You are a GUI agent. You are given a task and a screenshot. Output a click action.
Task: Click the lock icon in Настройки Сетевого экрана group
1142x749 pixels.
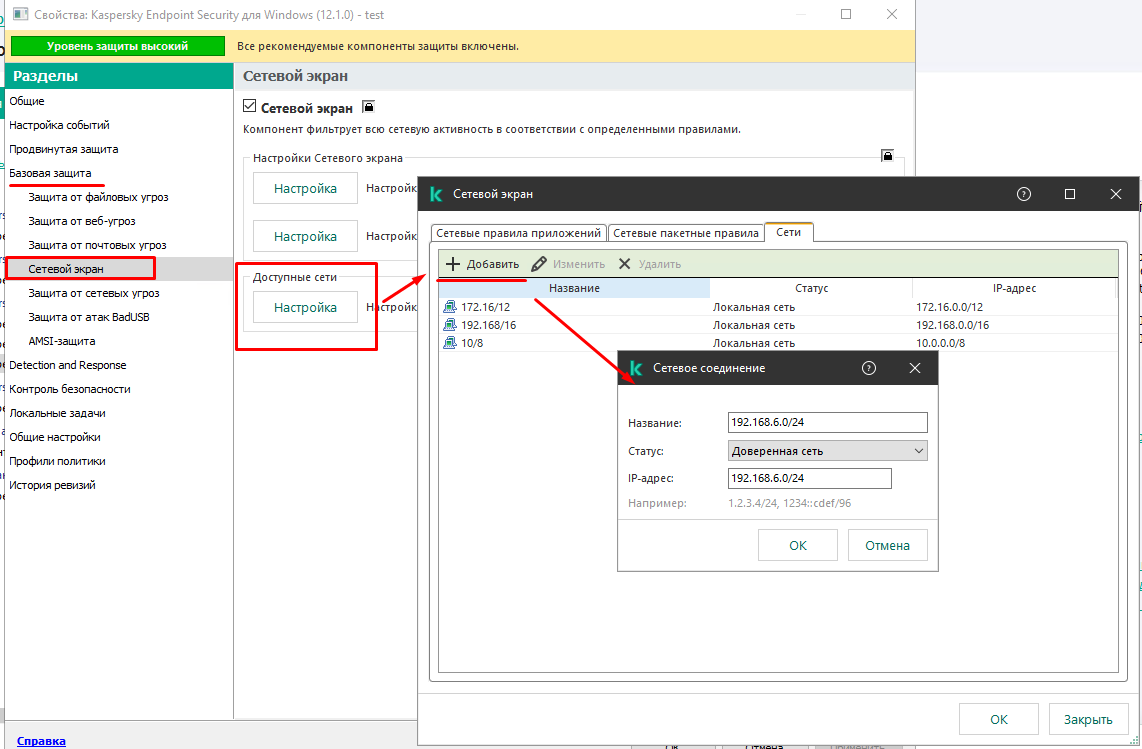click(x=887, y=156)
